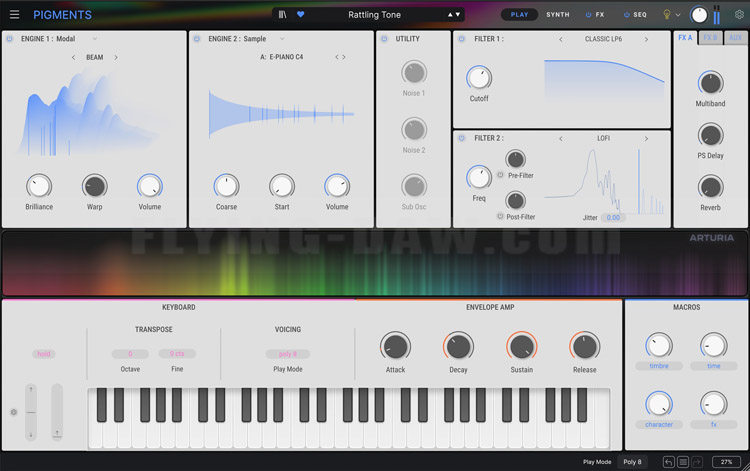Click the Fine transpose value
Image resolution: width=750 pixels, height=471 pixels.
tap(177, 354)
